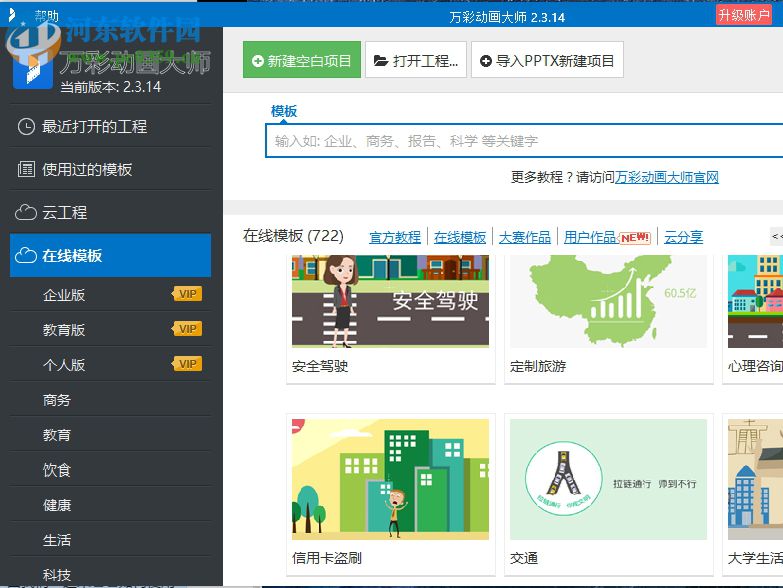783x588 pixels.
Task: Click the << pager button
Action: point(777,236)
